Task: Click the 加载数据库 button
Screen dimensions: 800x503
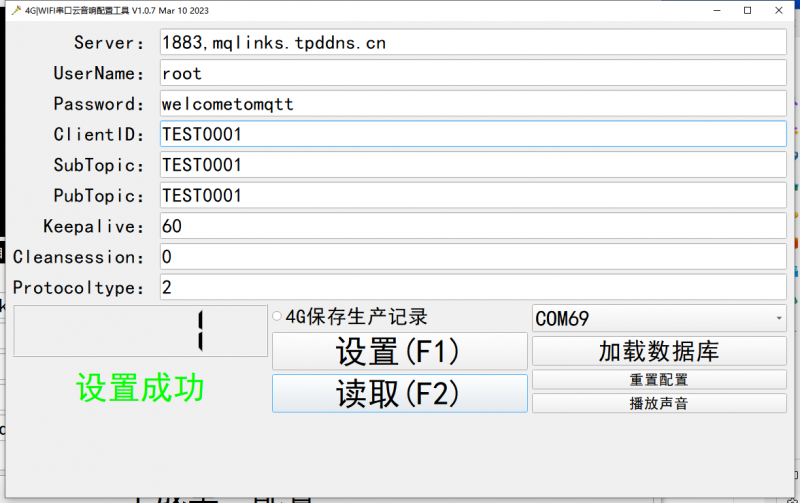Action: [659, 351]
